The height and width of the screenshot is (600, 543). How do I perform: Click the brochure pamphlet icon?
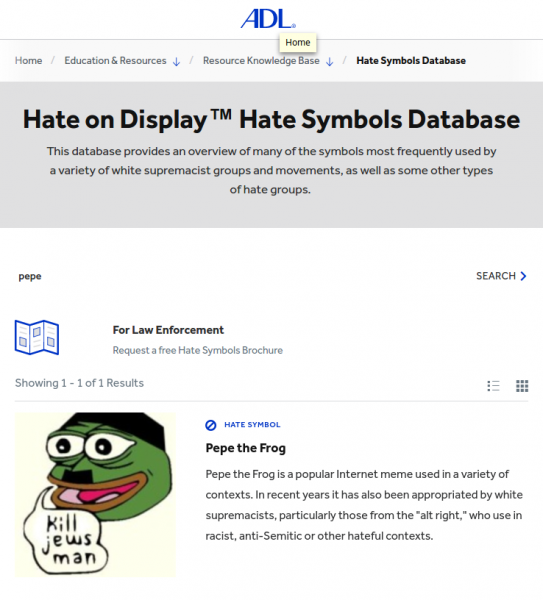click(37, 338)
